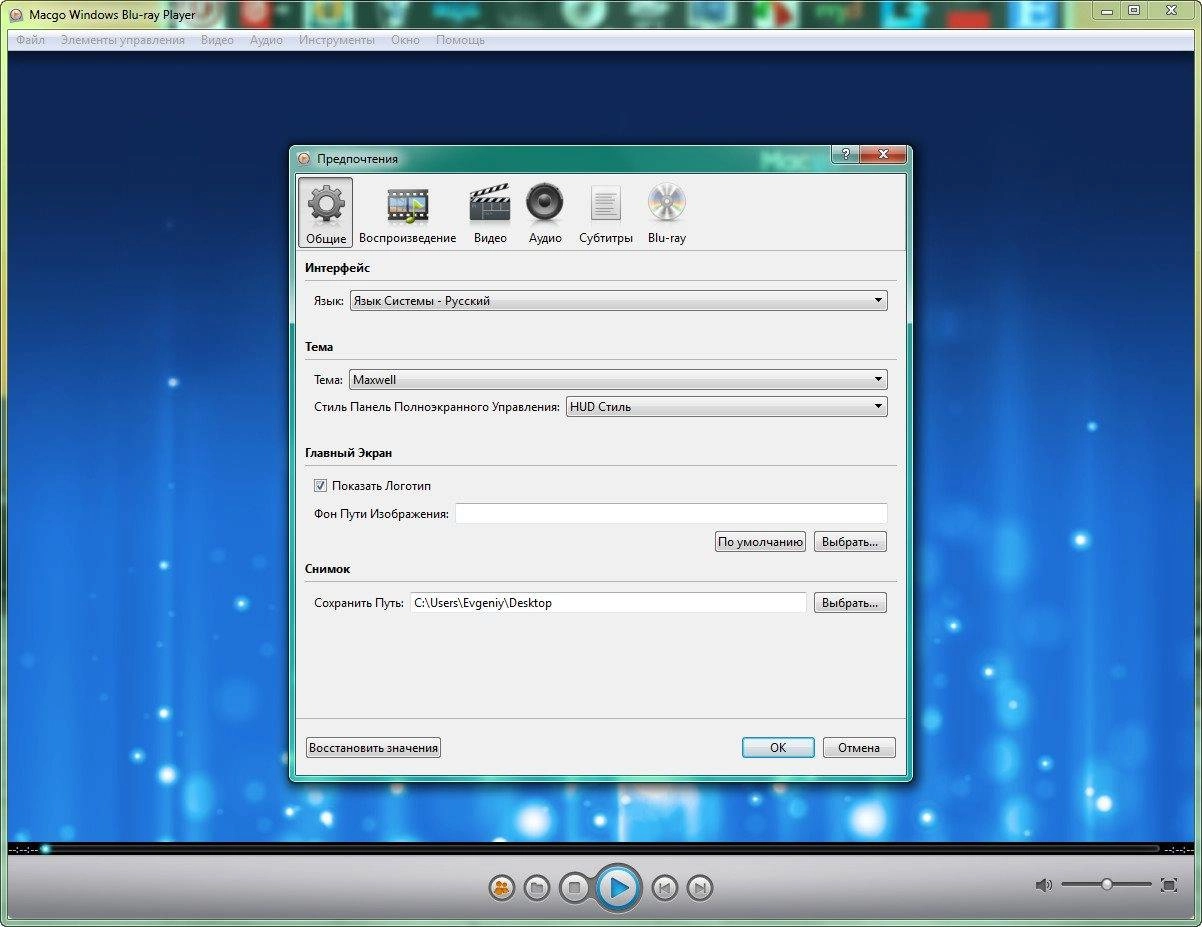
Task: Open the Файл menu
Action: 30,40
